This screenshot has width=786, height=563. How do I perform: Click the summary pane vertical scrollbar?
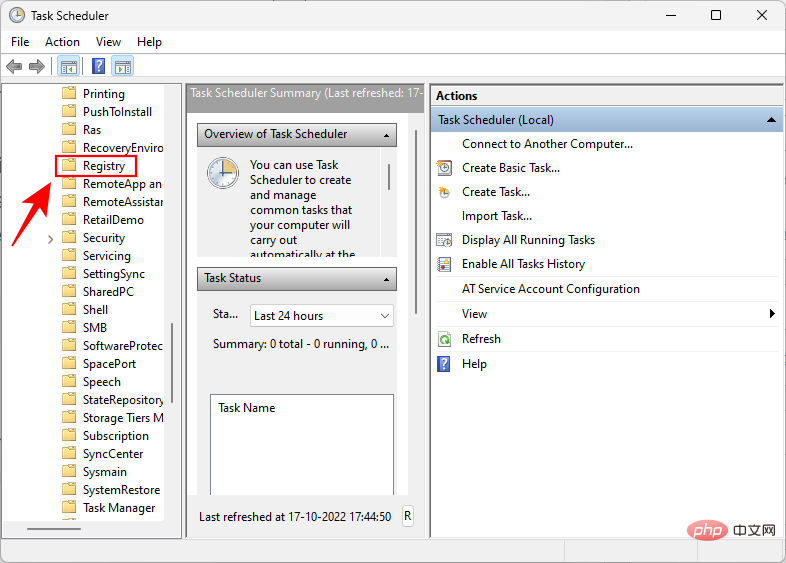tap(416, 222)
